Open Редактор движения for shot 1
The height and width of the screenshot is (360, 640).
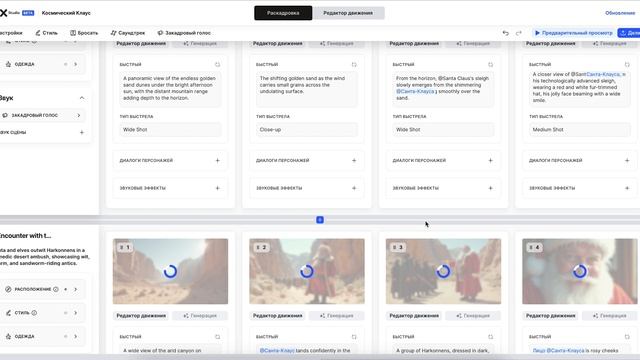click(141, 316)
